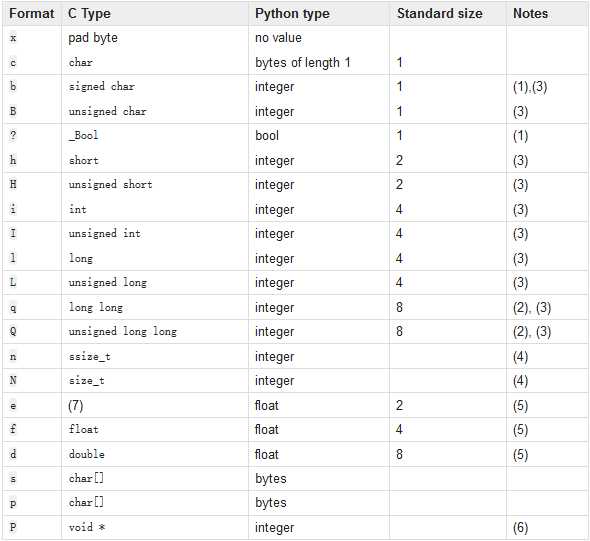This screenshot has height=541, width=590.
Task: Open note (7) in the e row
Action: click(76, 406)
